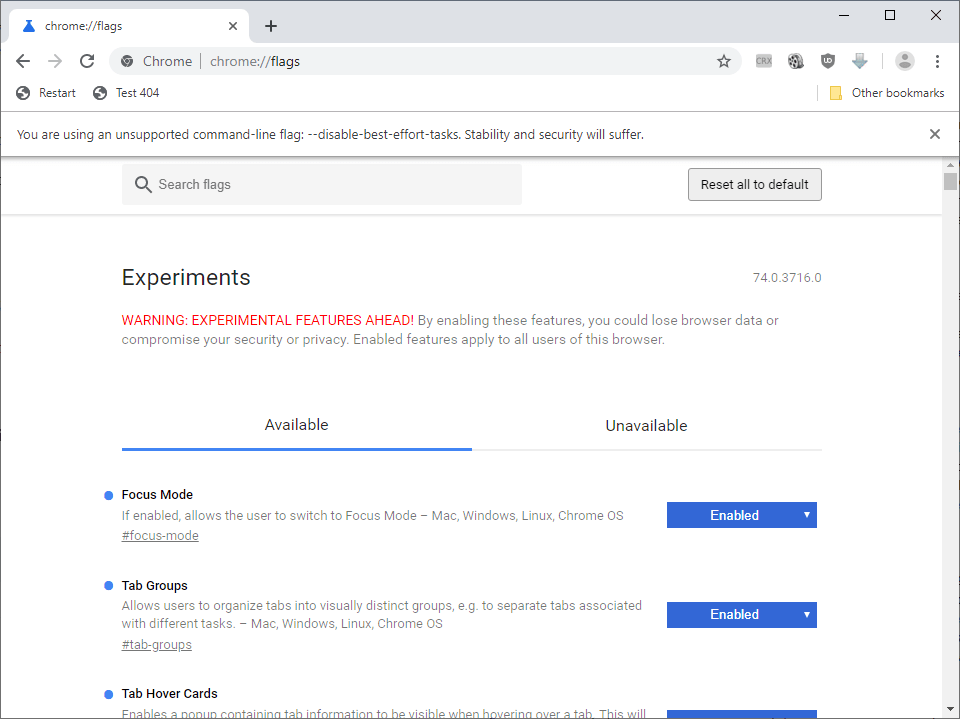This screenshot has width=960, height=719.
Task: Click the page vertical scrollbar thumb
Action: 950,182
